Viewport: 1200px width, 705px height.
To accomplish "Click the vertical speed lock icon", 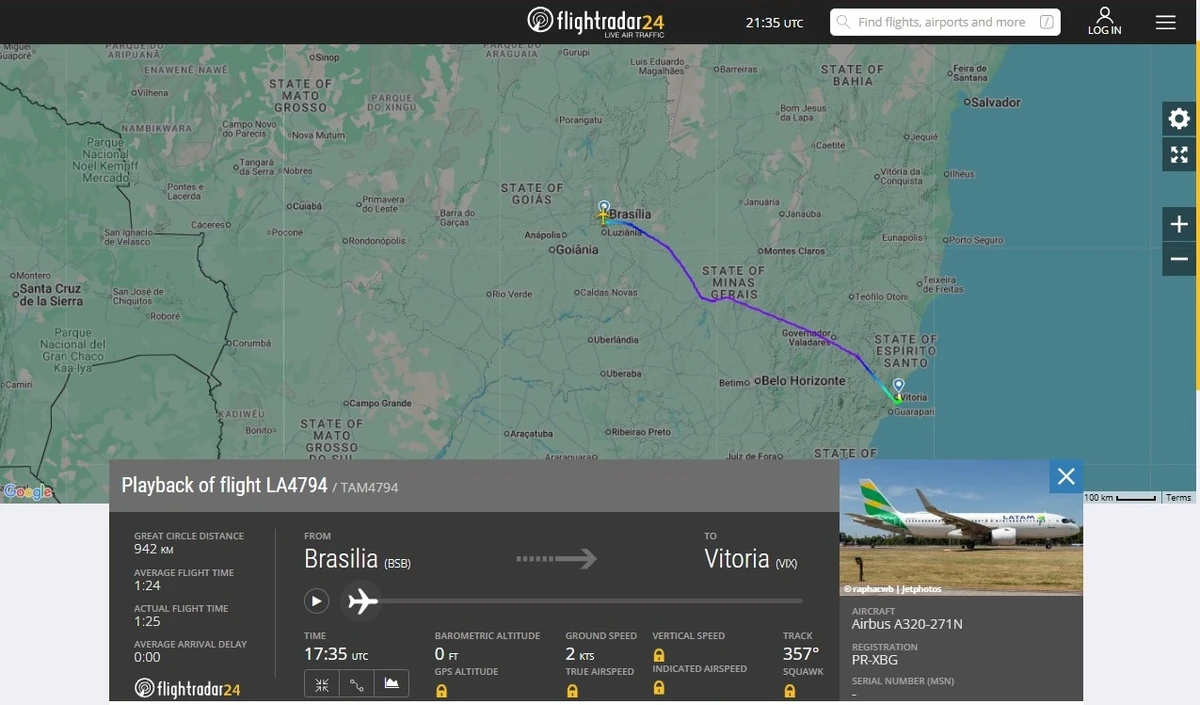I will pyautogui.click(x=659, y=654).
